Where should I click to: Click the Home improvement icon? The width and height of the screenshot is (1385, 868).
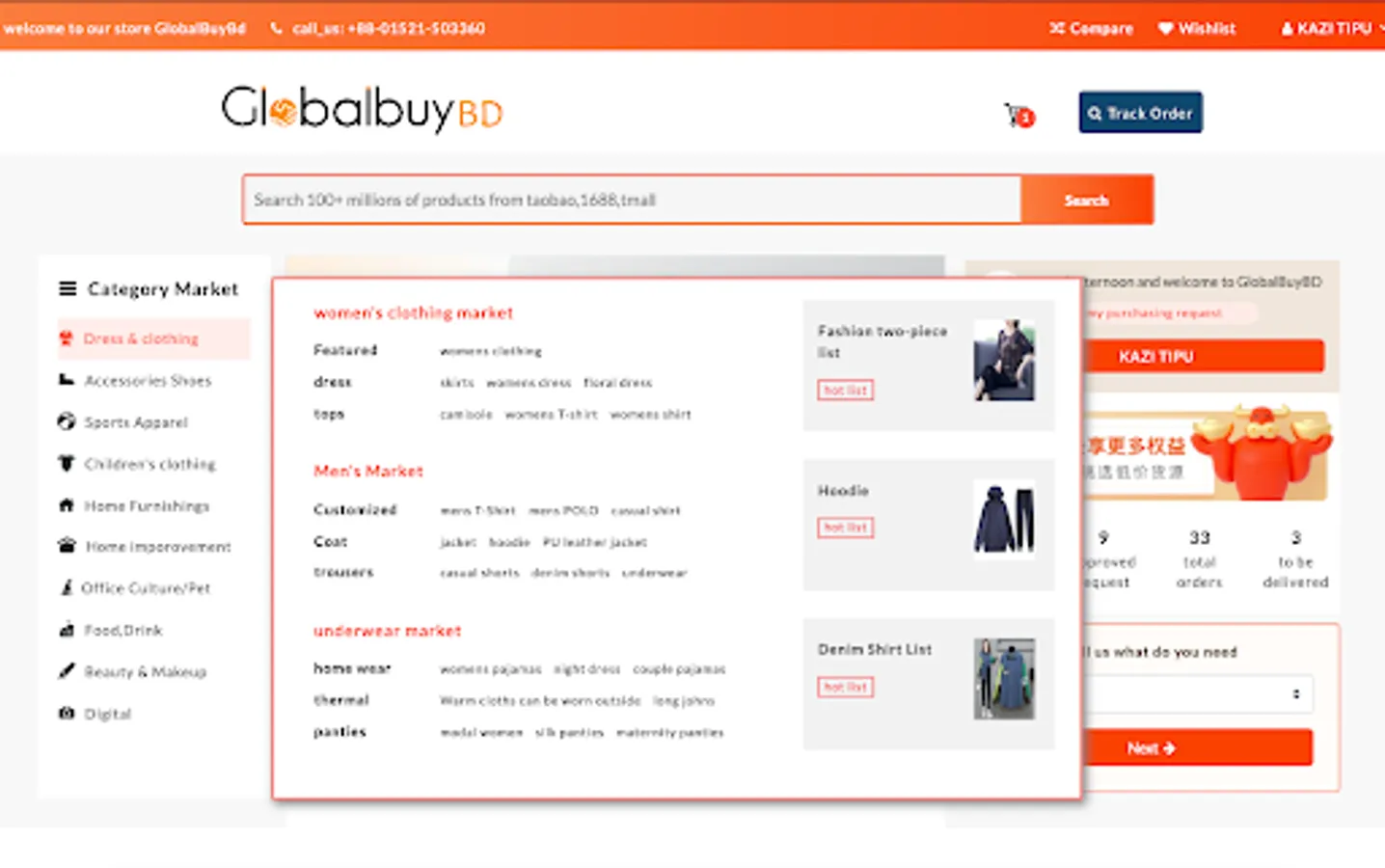[67, 546]
